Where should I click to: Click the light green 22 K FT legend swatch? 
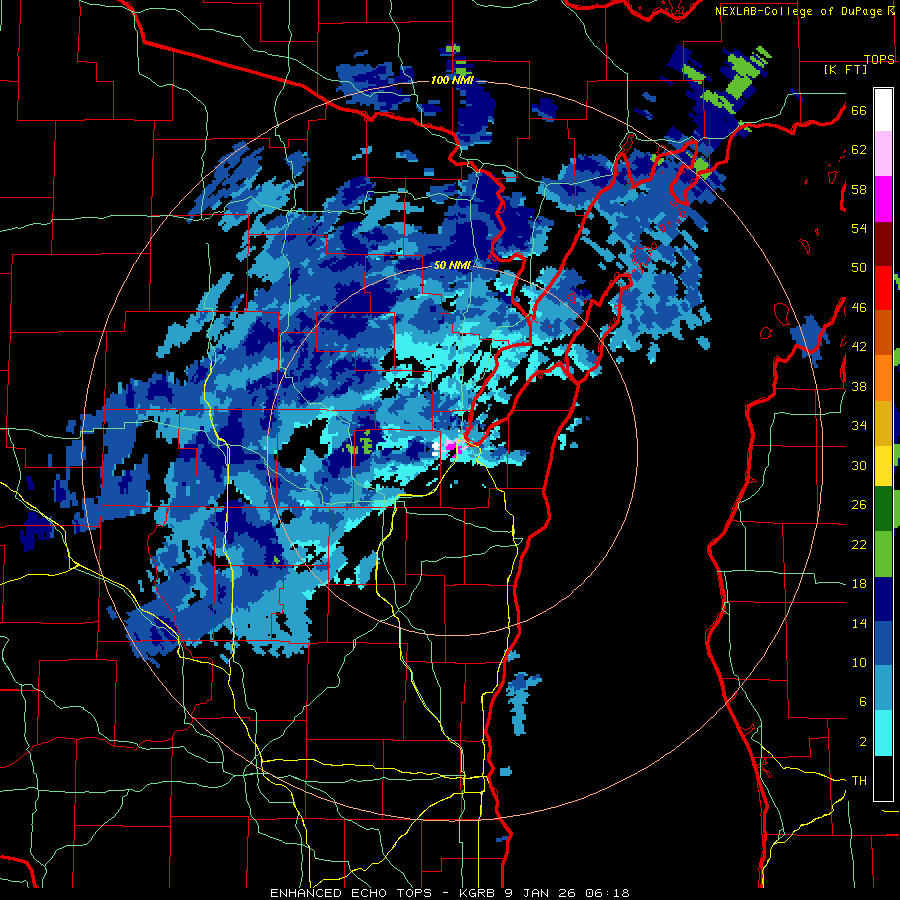pos(883,553)
